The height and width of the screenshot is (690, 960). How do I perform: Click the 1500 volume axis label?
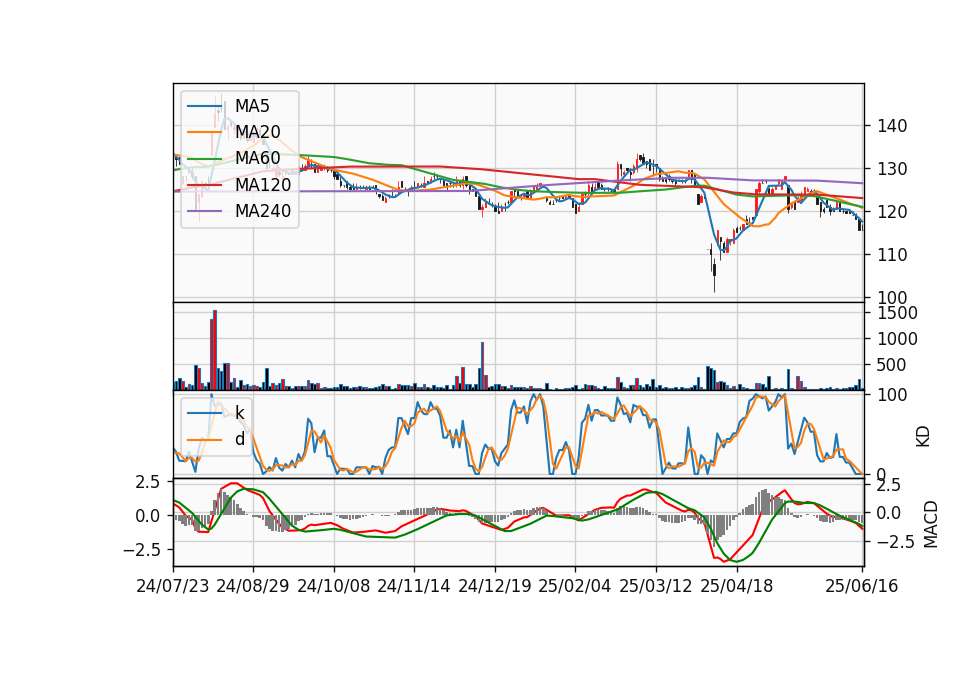pyautogui.click(x=897, y=313)
